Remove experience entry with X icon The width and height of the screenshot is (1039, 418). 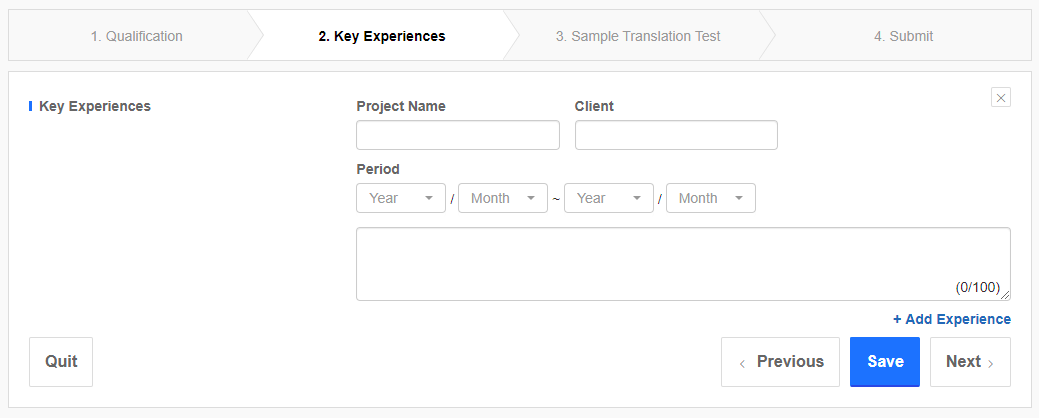[x=1001, y=97]
